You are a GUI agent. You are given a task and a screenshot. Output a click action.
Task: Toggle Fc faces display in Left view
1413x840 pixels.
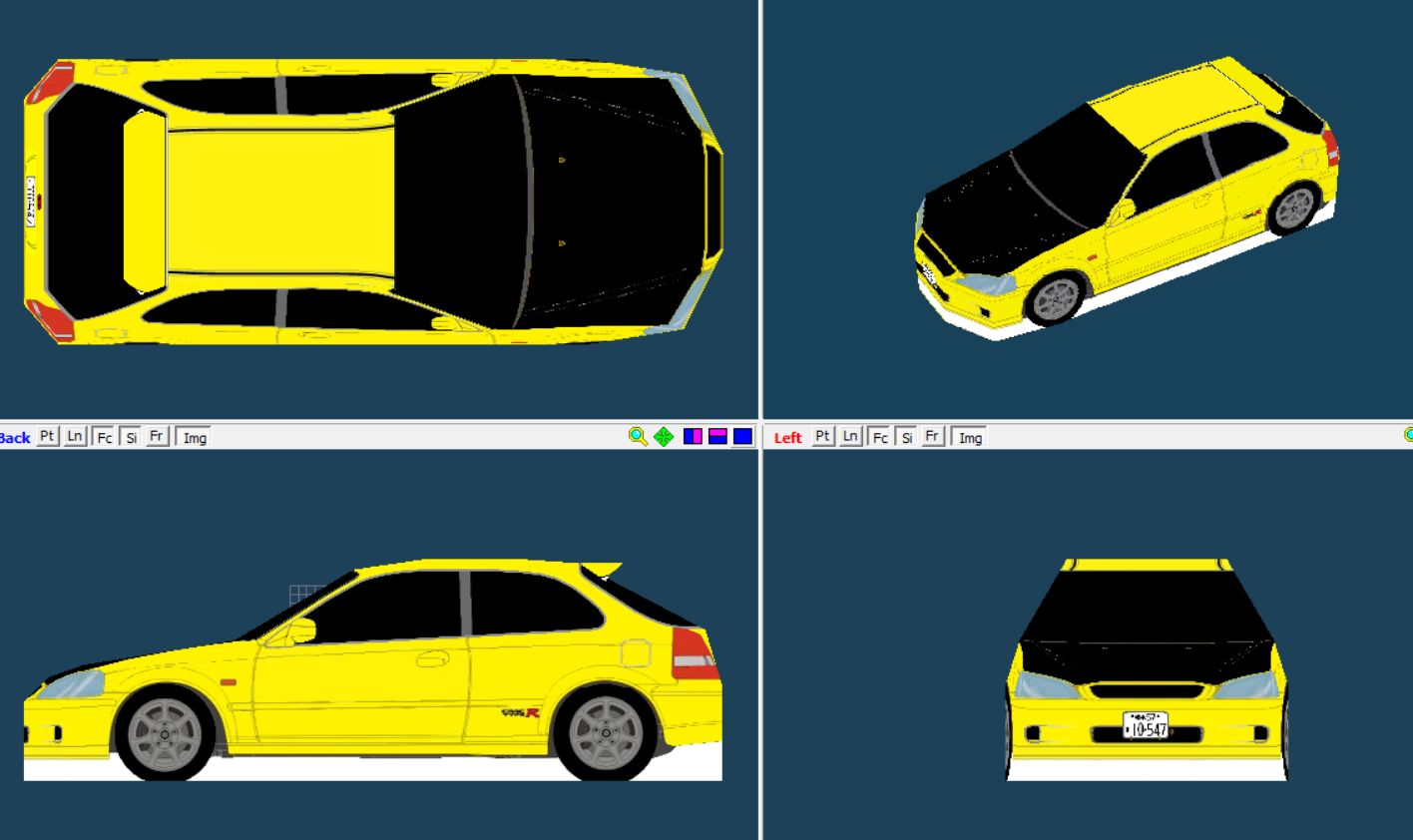click(x=879, y=437)
